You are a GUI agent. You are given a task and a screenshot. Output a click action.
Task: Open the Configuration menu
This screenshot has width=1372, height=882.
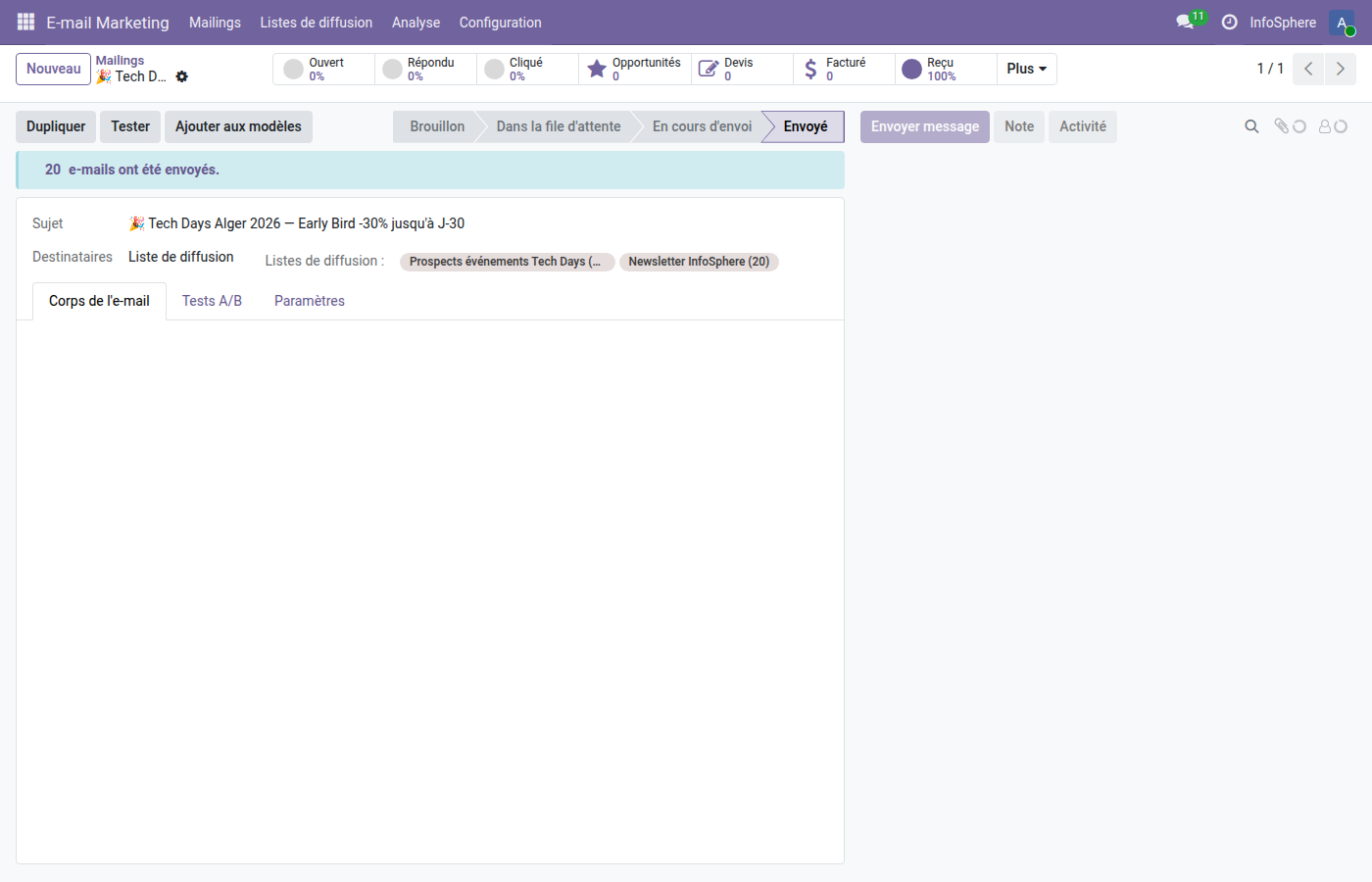pos(500,22)
